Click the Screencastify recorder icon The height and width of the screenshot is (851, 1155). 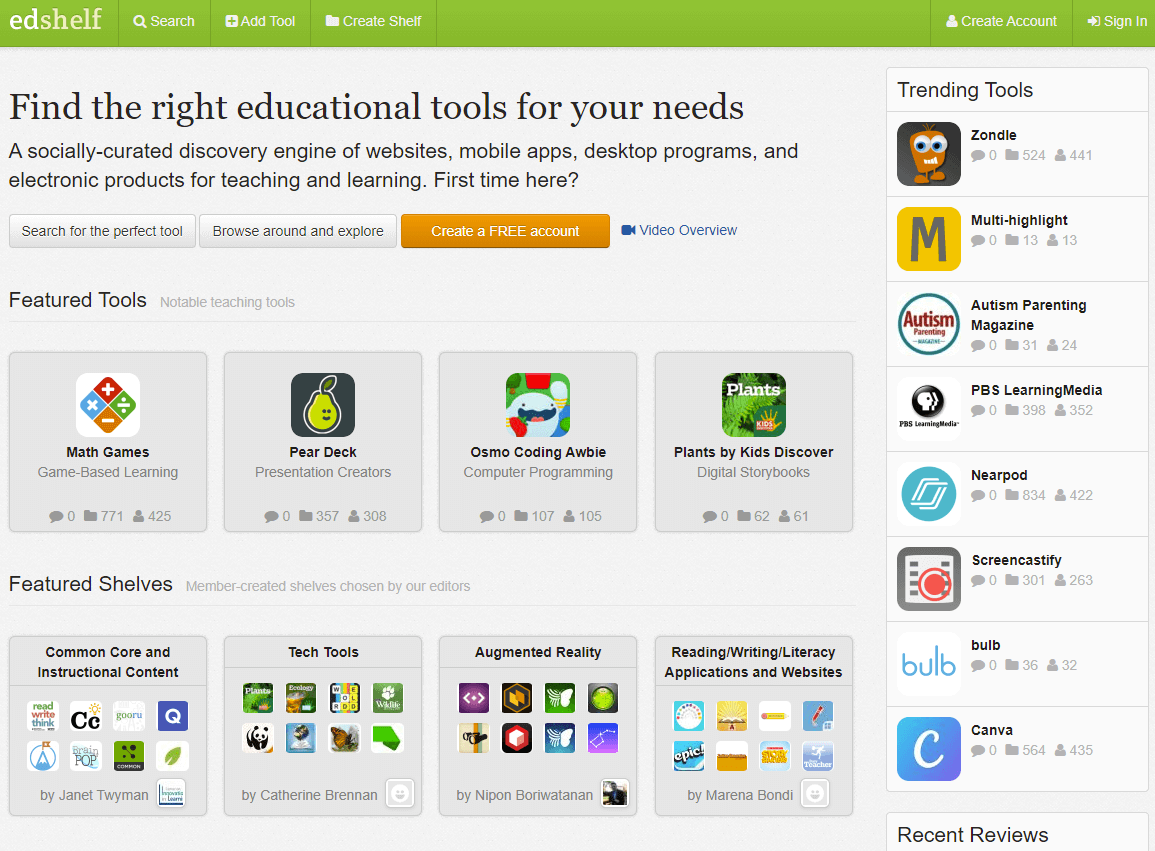[x=929, y=579]
